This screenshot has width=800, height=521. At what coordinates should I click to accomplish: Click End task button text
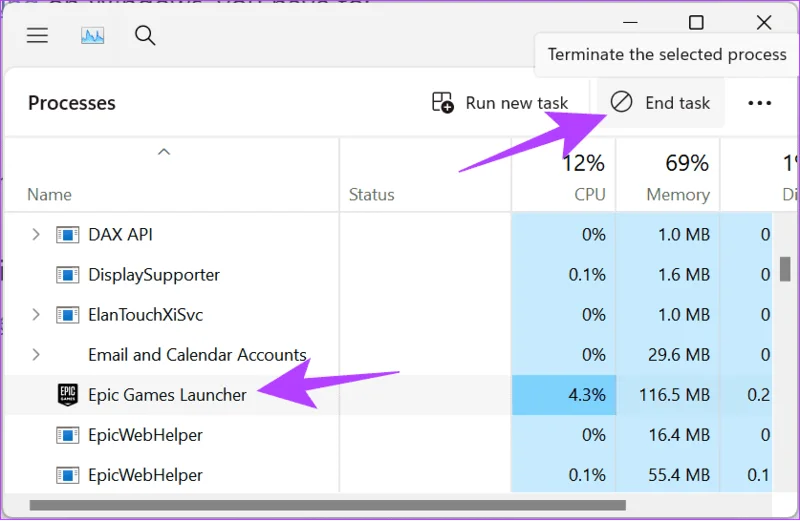click(677, 103)
